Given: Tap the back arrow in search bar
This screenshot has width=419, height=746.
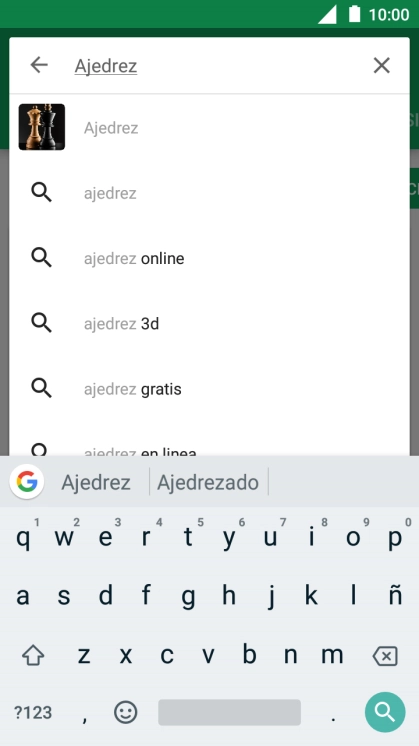Looking at the screenshot, I should [39, 65].
